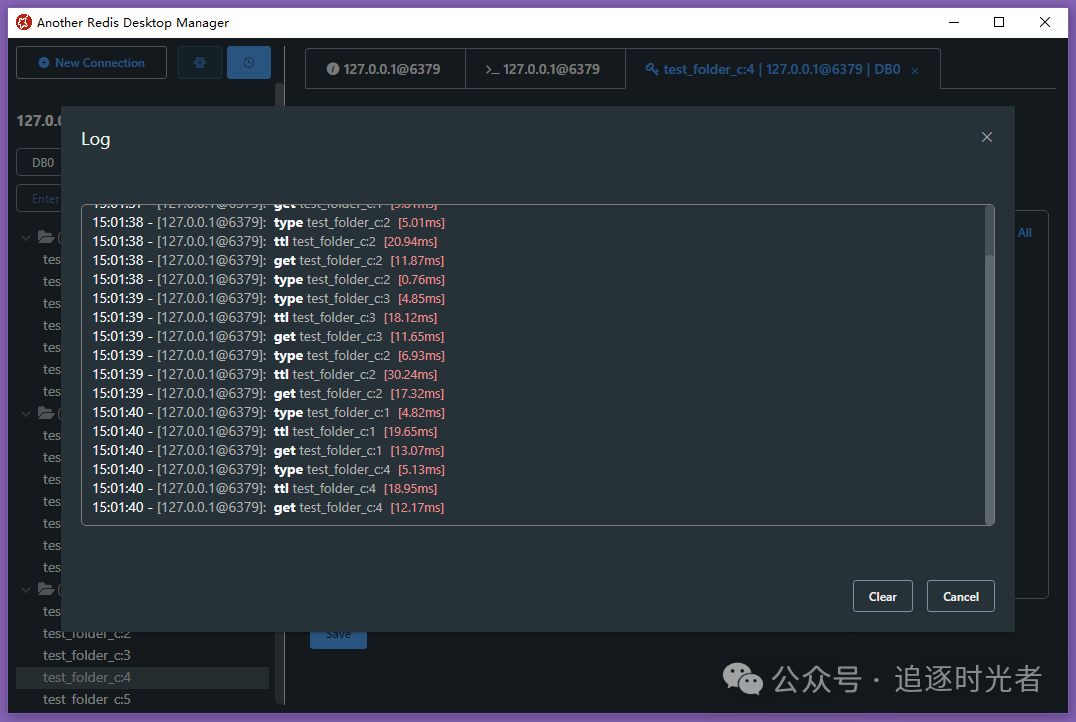Viewport: 1076px width, 722px height.
Task: Click log entry 'ttl test_folder_c:2 [20.94ms]'
Action: coord(265,242)
